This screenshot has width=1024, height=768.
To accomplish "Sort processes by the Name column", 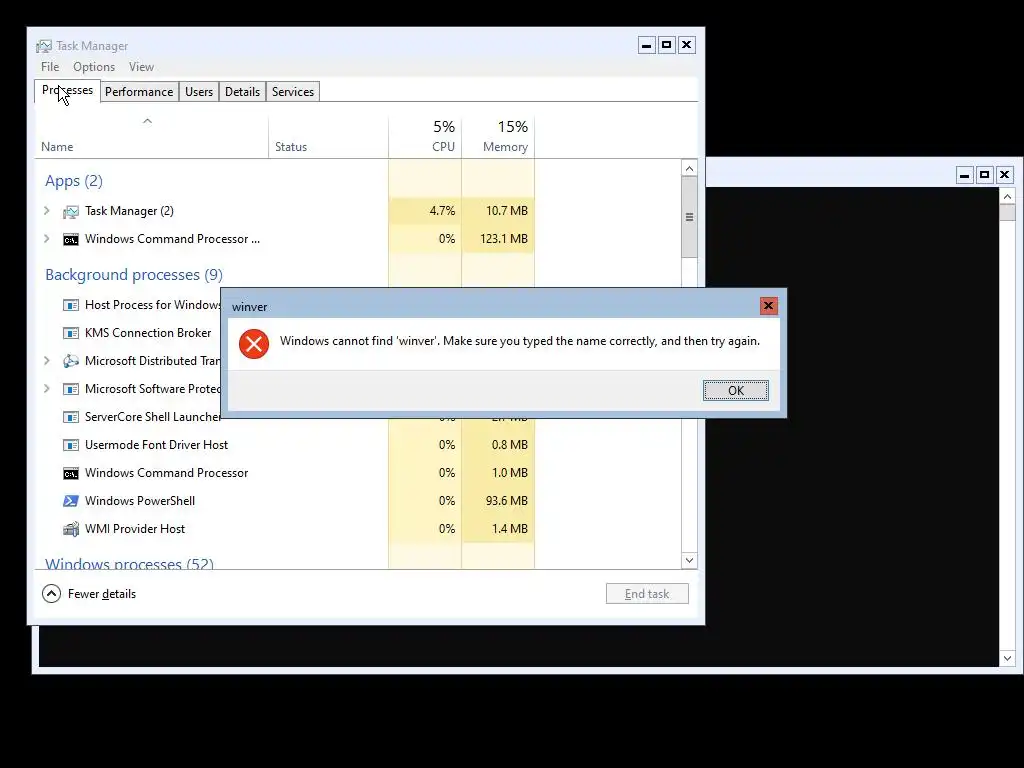I will [x=152, y=138].
